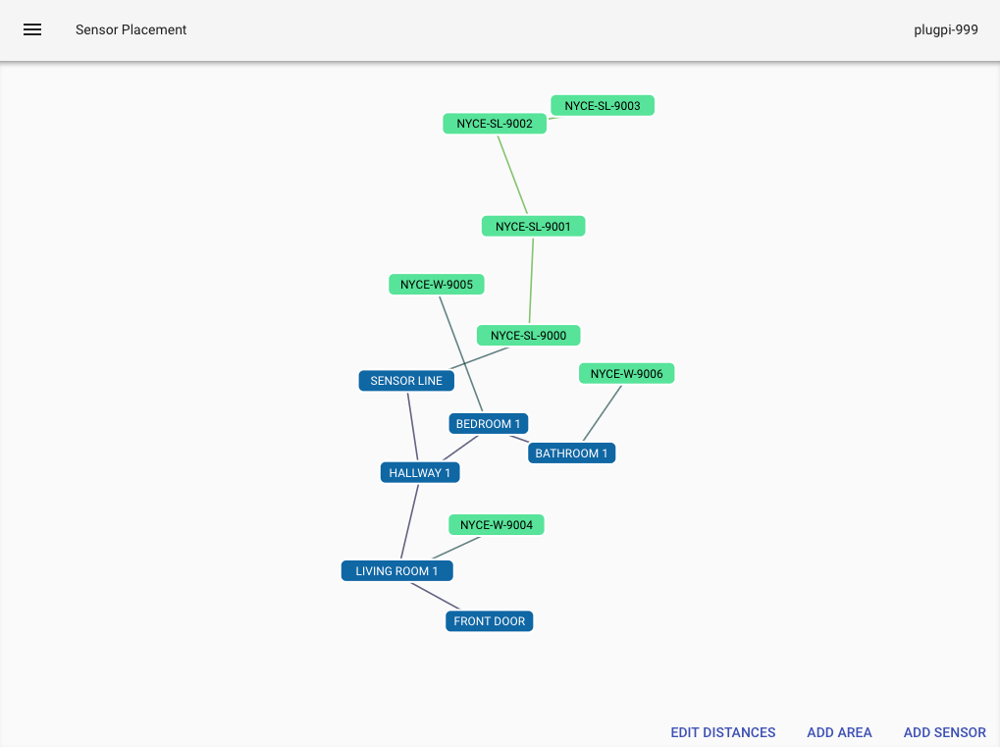Click the plugpi-999 device label
Image resolution: width=1000 pixels, height=747 pixels.
pyautogui.click(x=945, y=29)
